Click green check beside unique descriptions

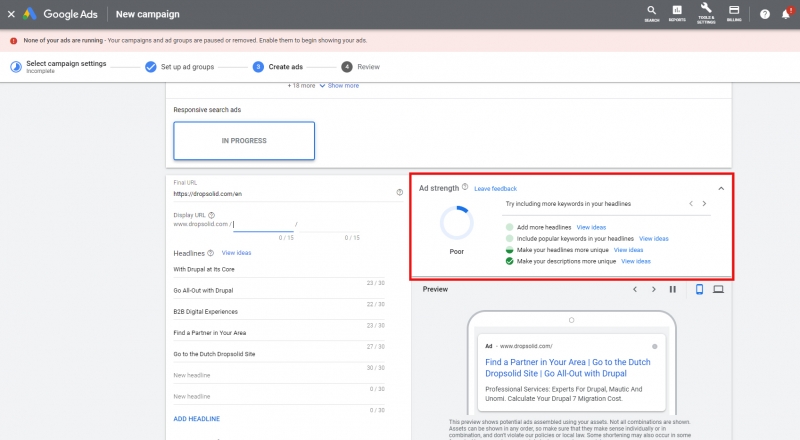[x=509, y=261]
